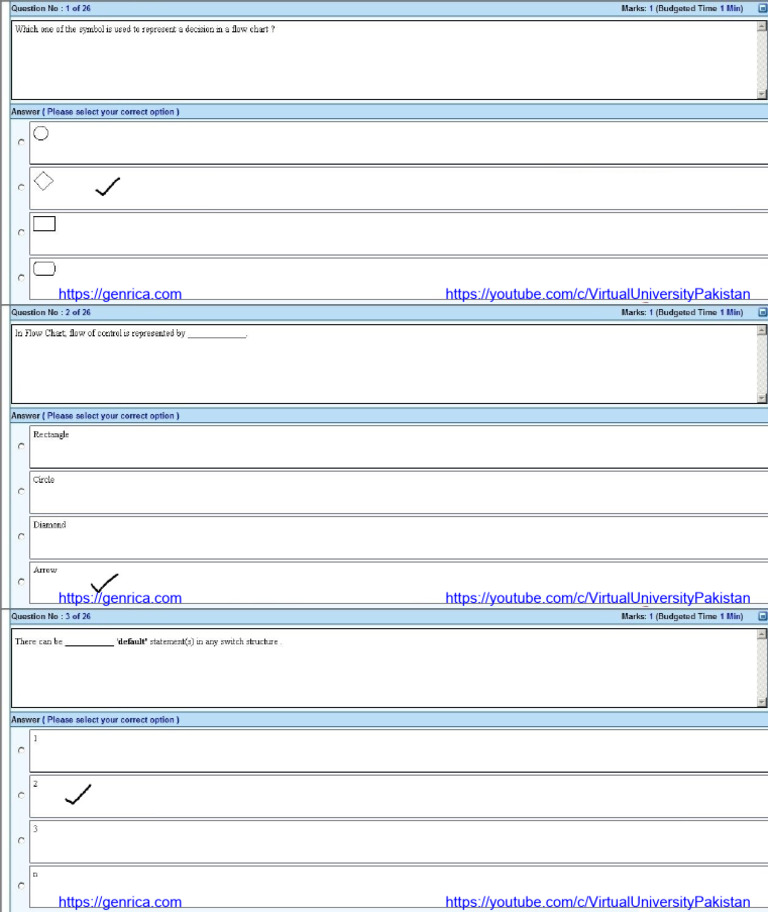The height and width of the screenshot is (912, 768).
Task: Click answer box labeled 3 in Question 3
Action: pyautogui.click(x=399, y=842)
